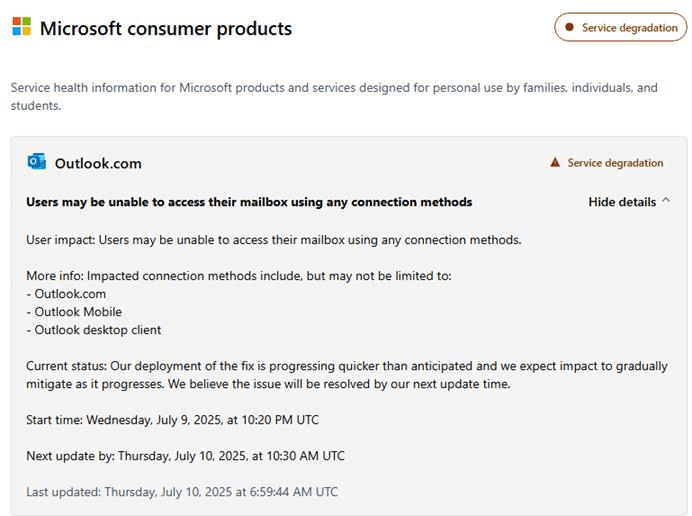Click the Microsoft four-square logo
Screen dimensions: 692x516
click(x=21, y=27)
